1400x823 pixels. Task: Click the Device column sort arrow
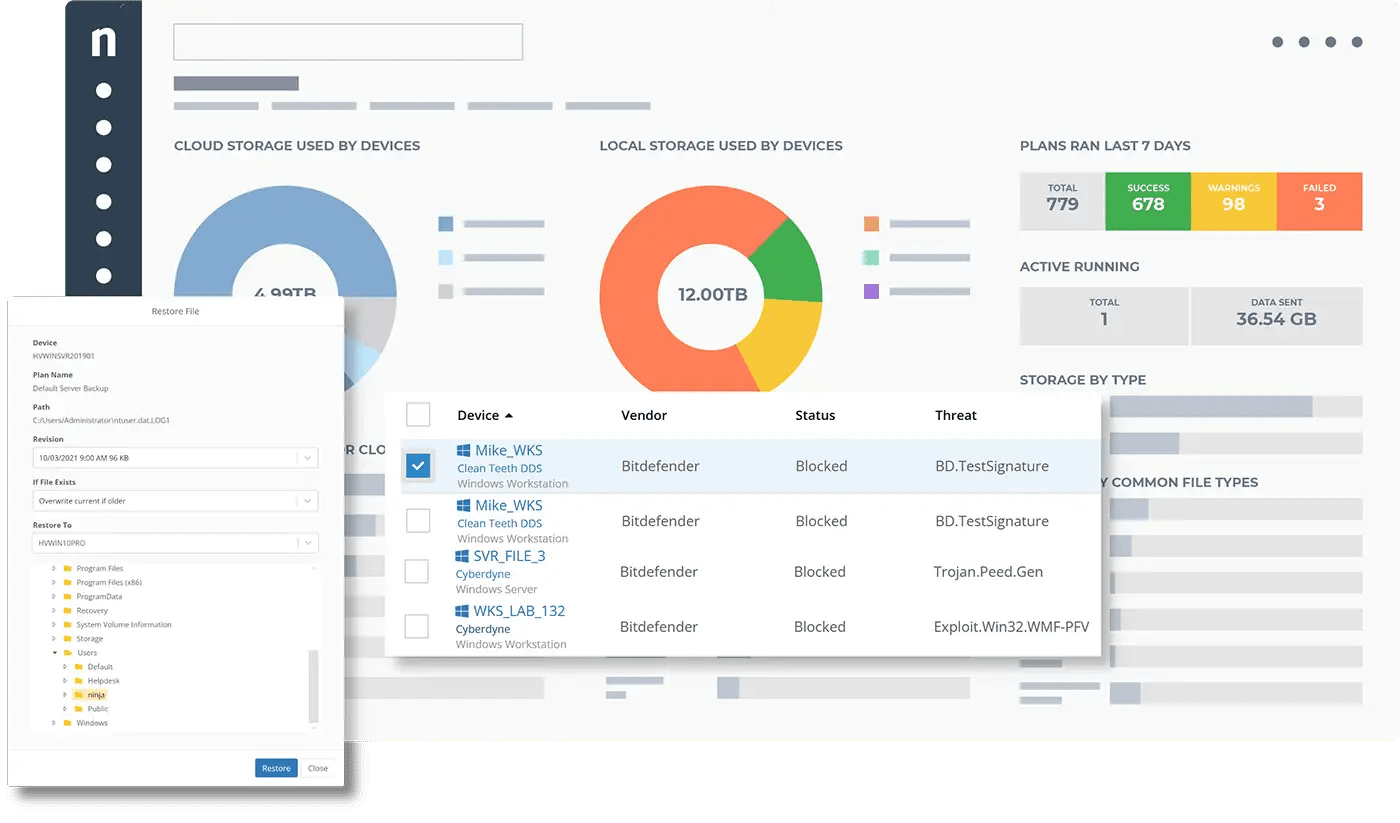point(509,415)
